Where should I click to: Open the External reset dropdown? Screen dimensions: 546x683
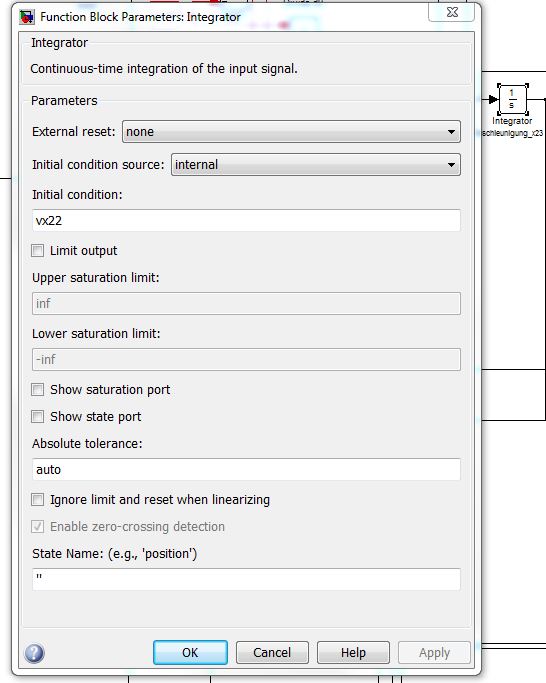[x=291, y=132]
